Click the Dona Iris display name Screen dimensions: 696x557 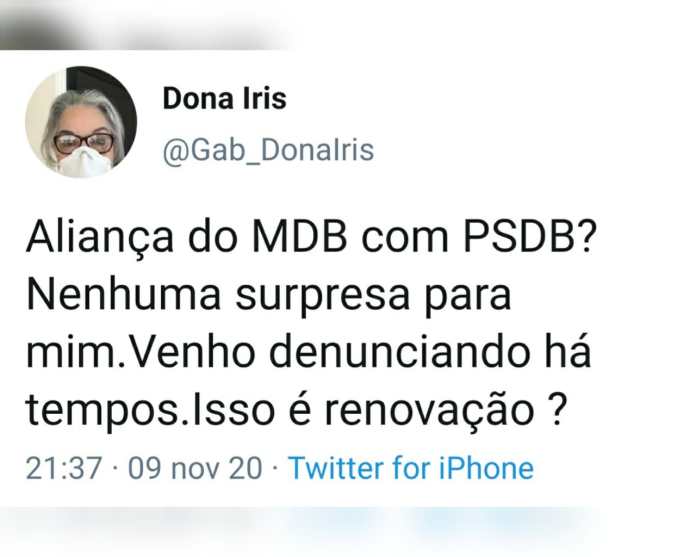(x=225, y=99)
